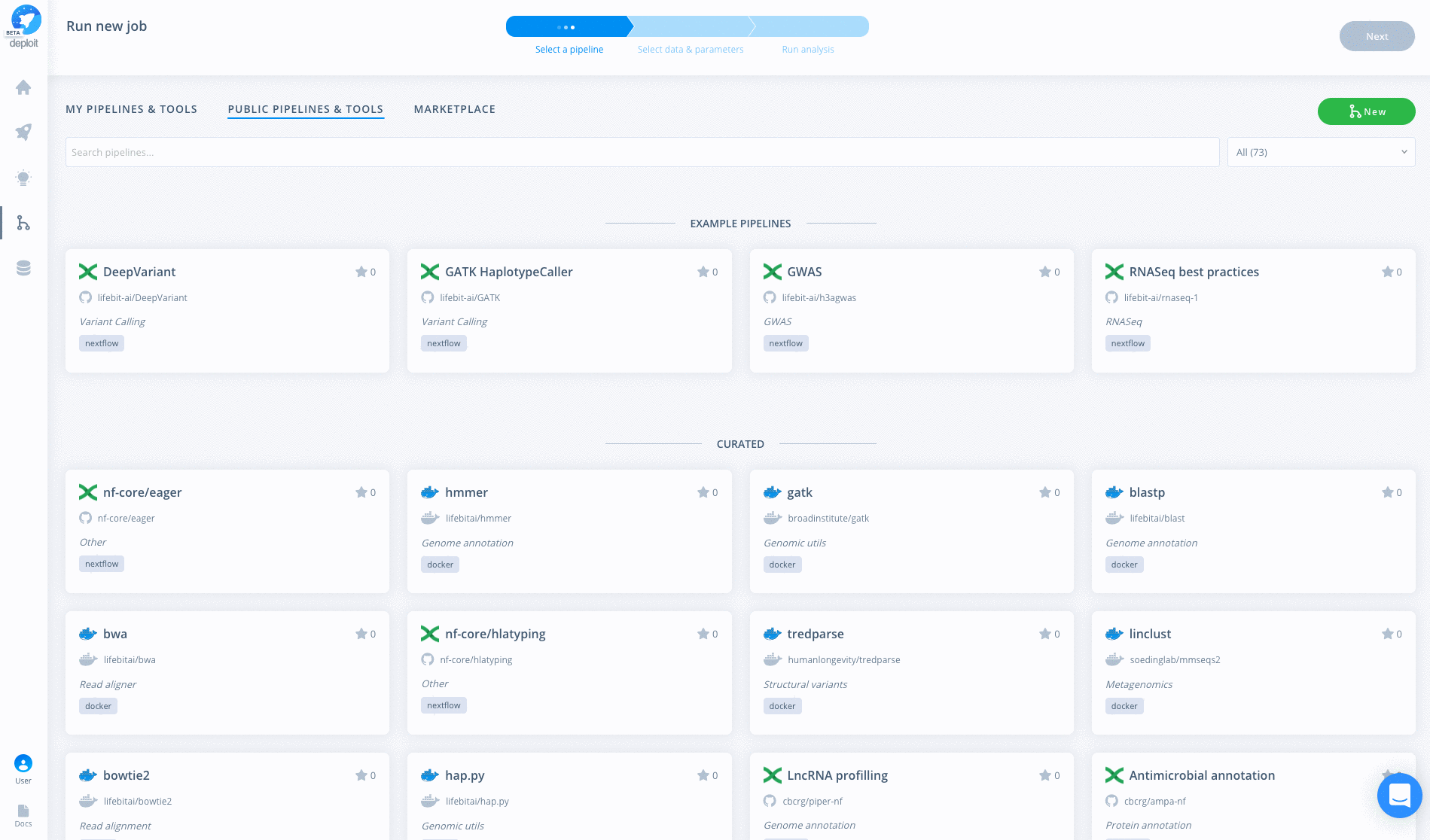Image resolution: width=1430 pixels, height=840 pixels.
Task: Open the pipelines branch icon in sidebar
Action: [23, 223]
